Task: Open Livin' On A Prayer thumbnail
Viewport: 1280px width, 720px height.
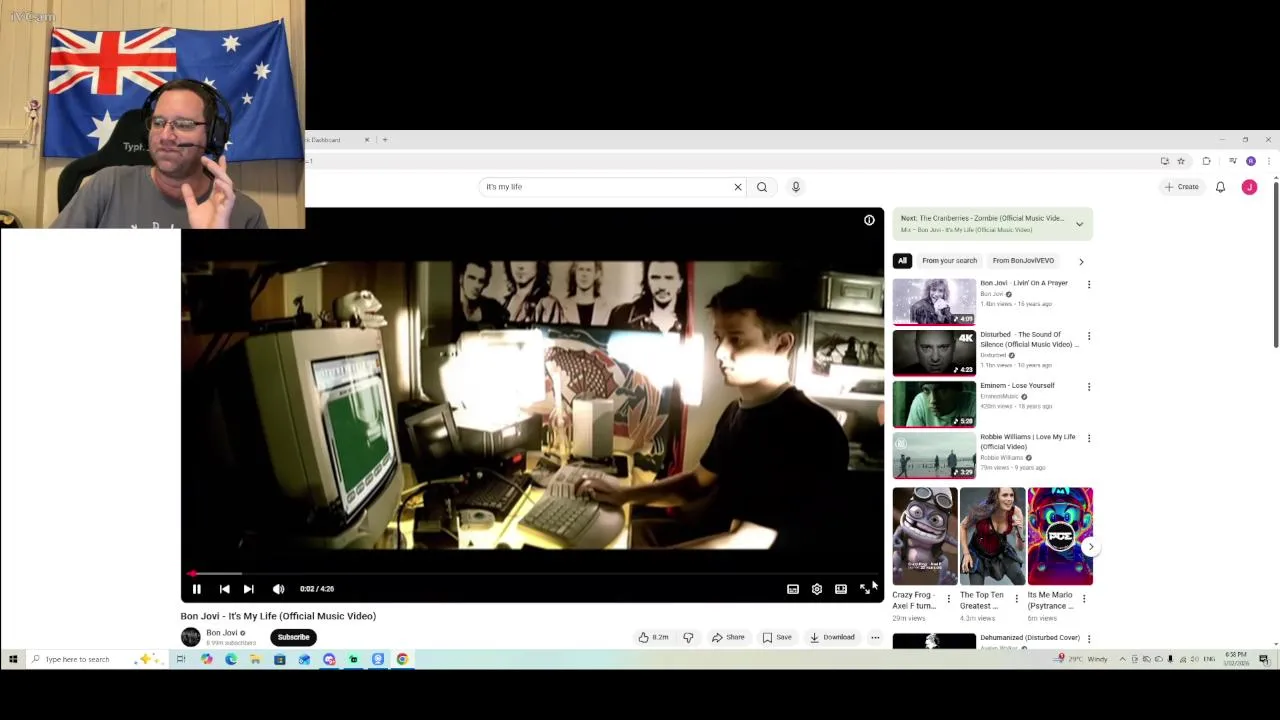Action: click(x=934, y=301)
